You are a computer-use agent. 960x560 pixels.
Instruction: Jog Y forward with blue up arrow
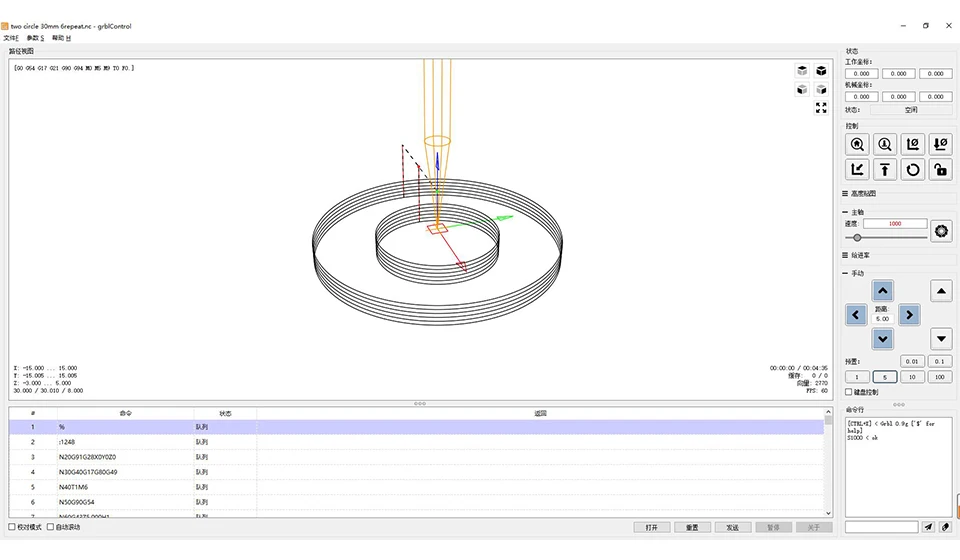[x=882, y=291]
